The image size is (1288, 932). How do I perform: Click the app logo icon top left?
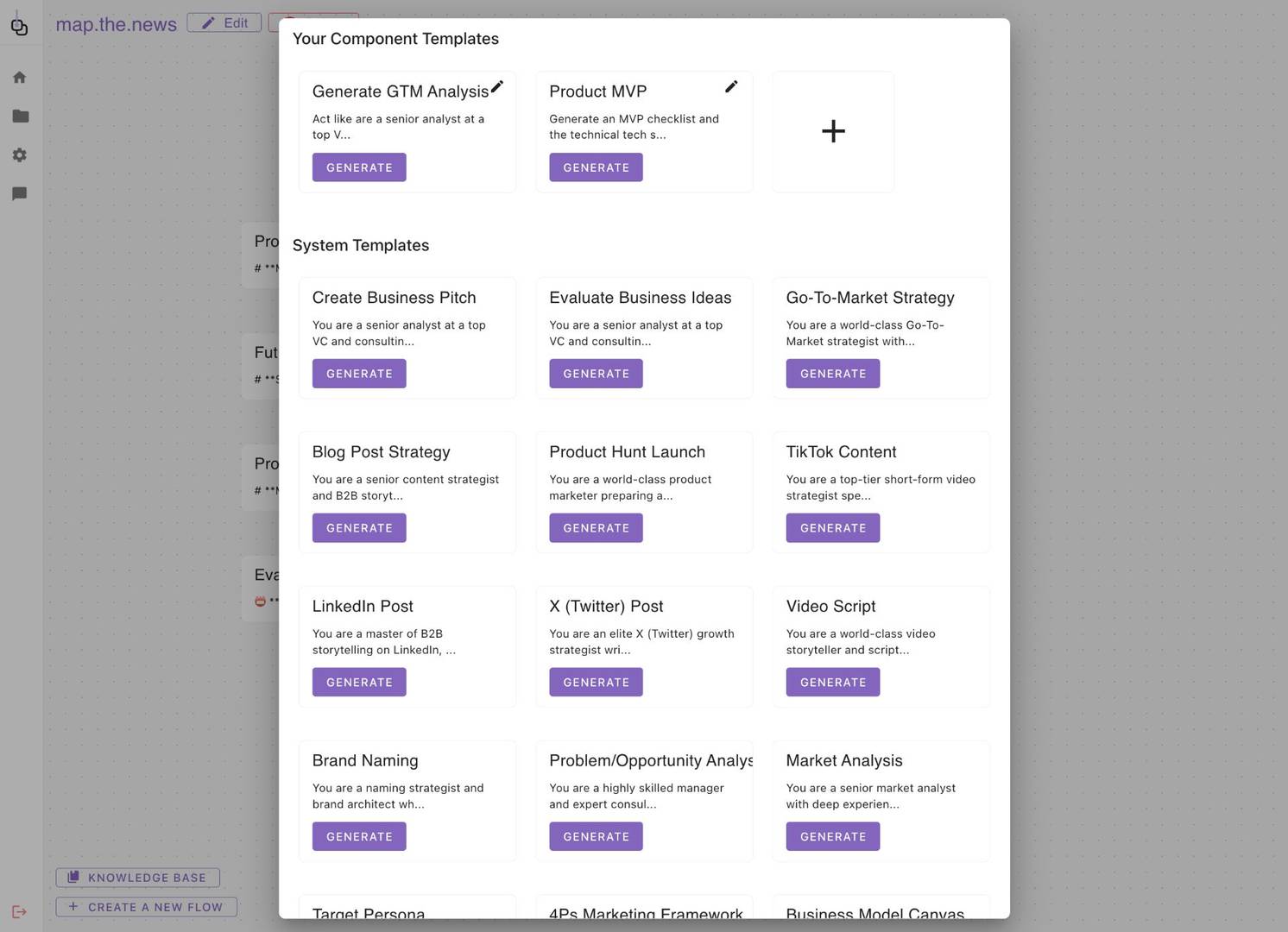tap(19, 26)
